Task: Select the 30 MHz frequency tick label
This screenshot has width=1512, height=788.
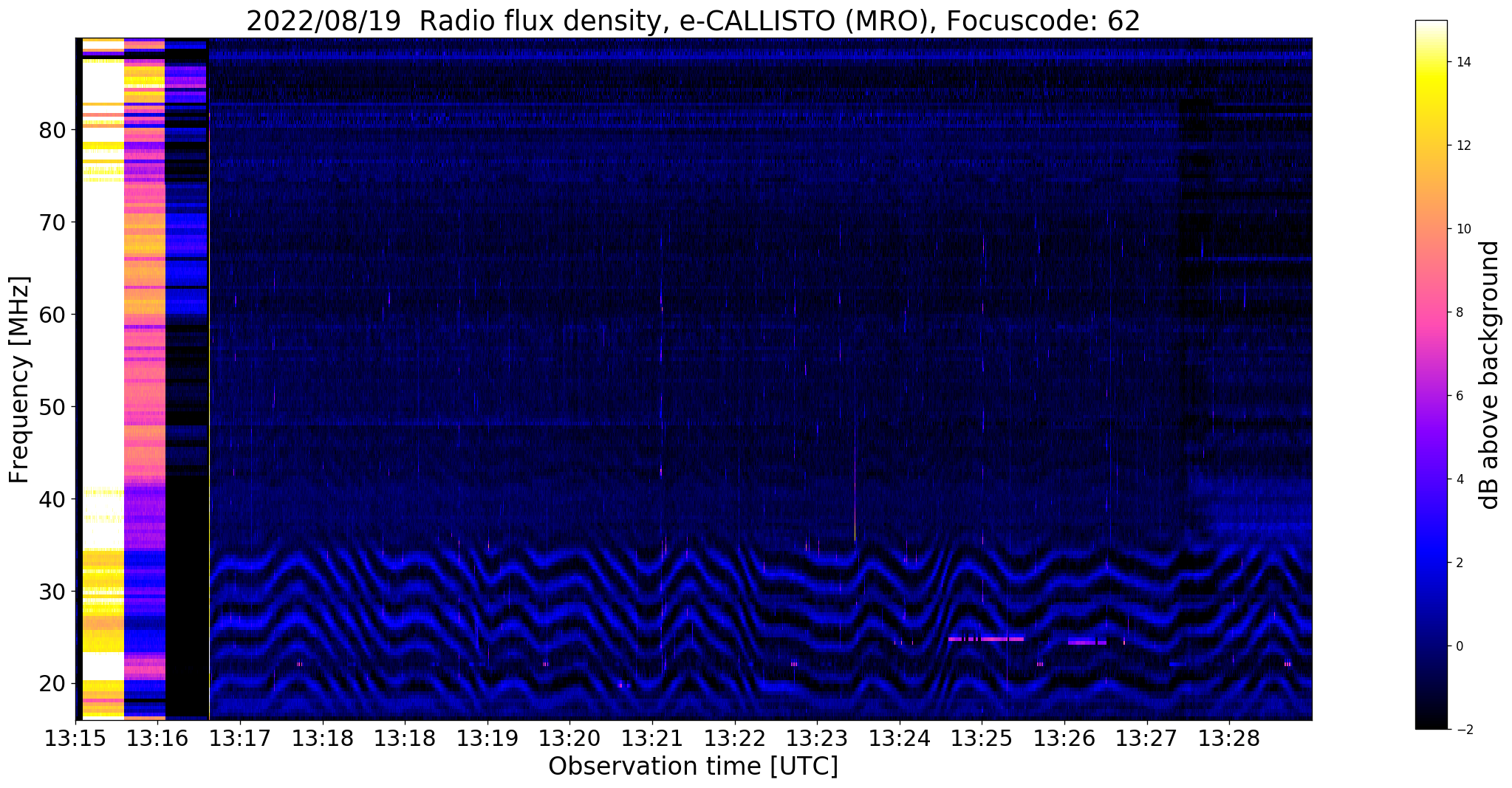Action: coord(52,592)
